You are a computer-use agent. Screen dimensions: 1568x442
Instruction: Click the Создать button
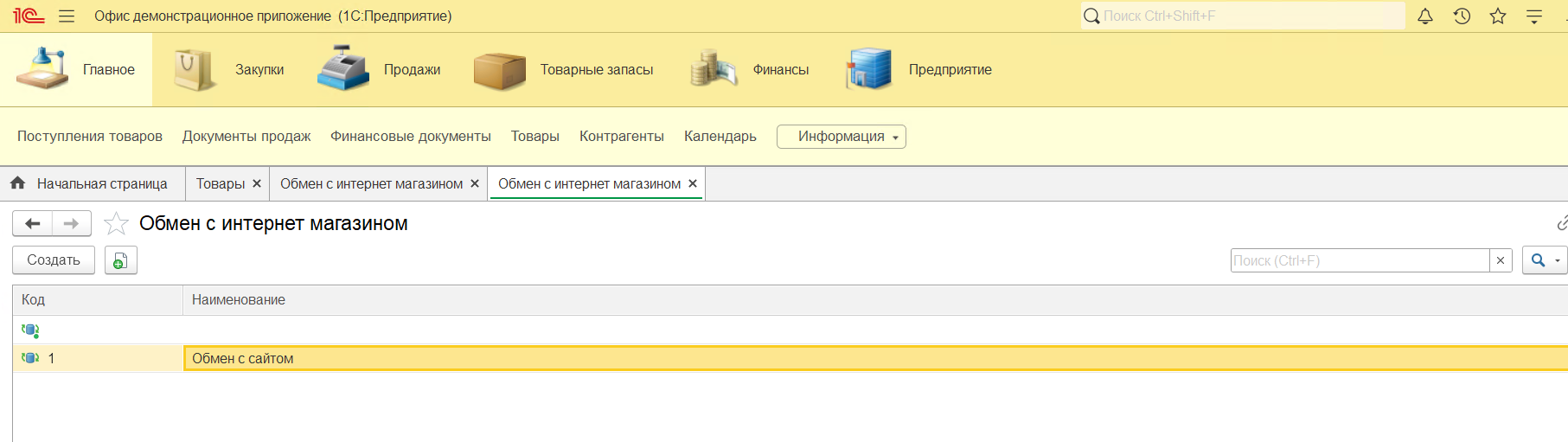pos(54,260)
